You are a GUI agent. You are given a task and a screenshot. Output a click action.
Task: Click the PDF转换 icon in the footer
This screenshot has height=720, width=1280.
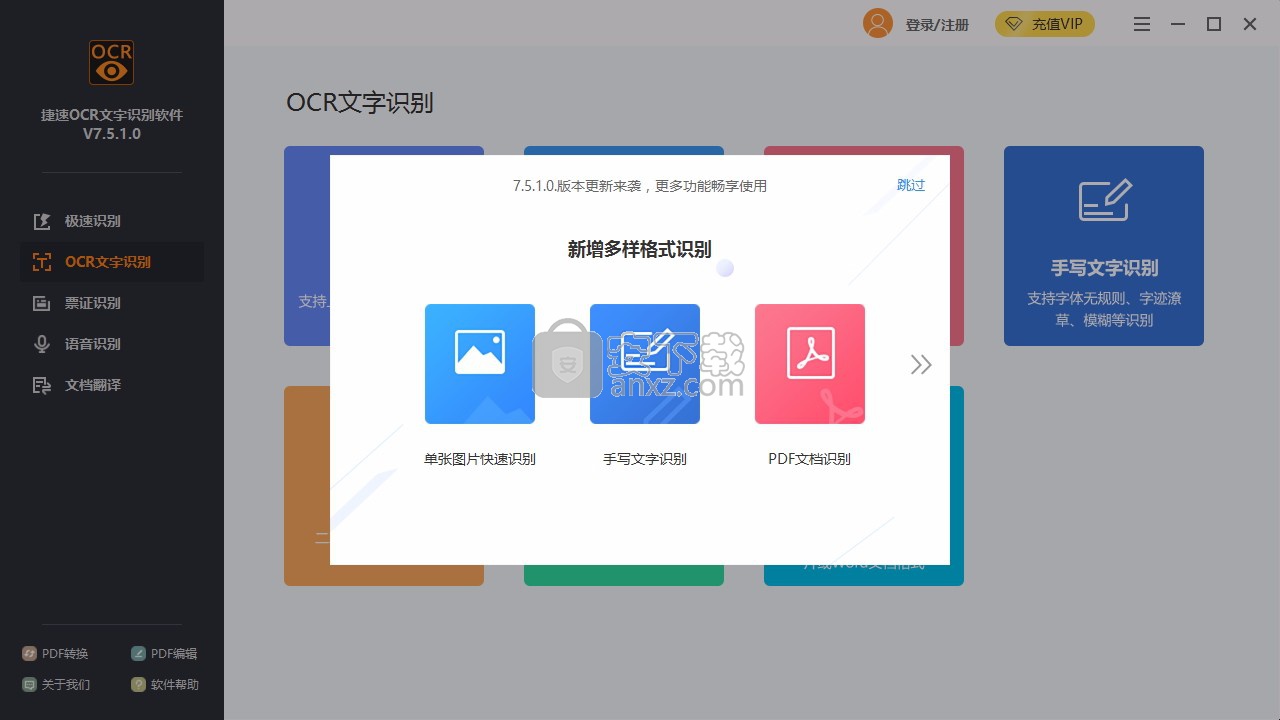pos(29,654)
